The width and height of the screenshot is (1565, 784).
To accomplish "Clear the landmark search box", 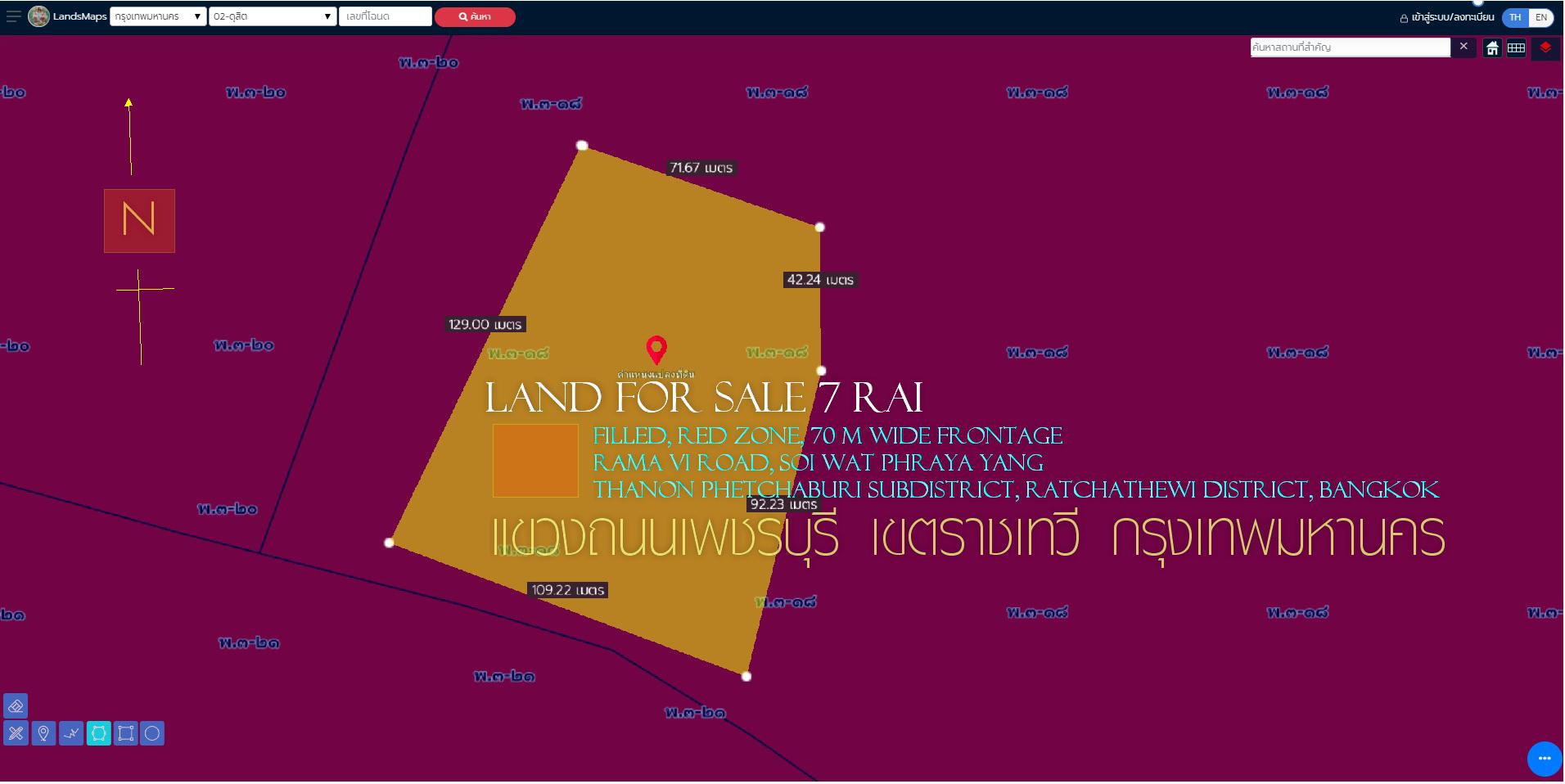I will click(1464, 47).
